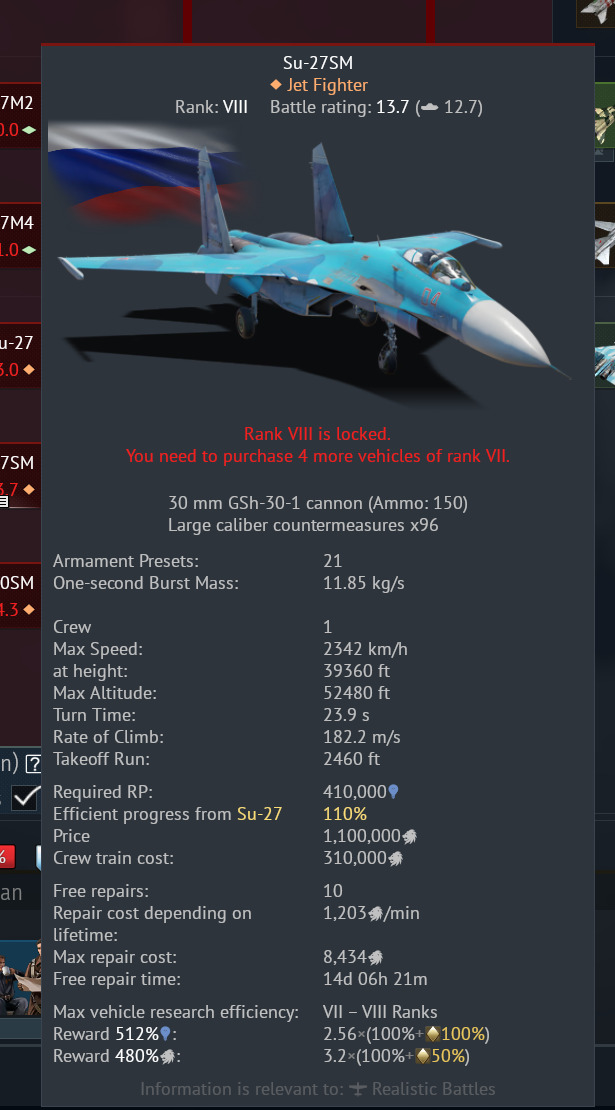This screenshot has width=615, height=1110.
Task: Click the question mark help icon
Action: pyautogui.click(x=33, y=765)
